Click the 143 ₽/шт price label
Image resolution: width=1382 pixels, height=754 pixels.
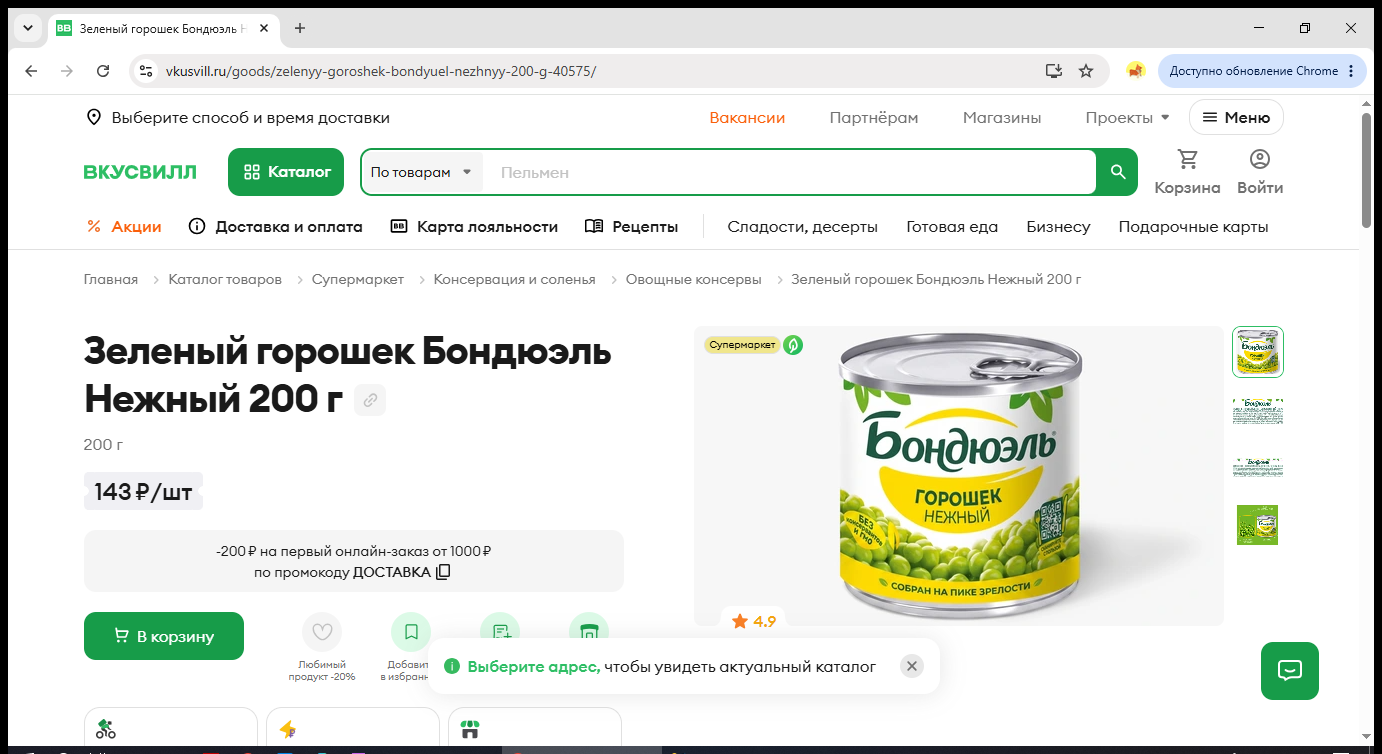(x=143, y=491)
